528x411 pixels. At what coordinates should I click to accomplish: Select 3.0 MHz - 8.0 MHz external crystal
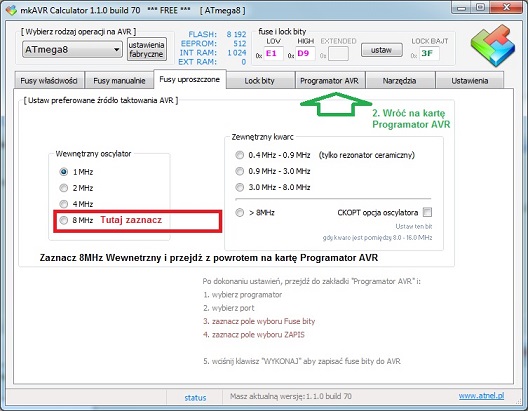click(x=239, y=187)
